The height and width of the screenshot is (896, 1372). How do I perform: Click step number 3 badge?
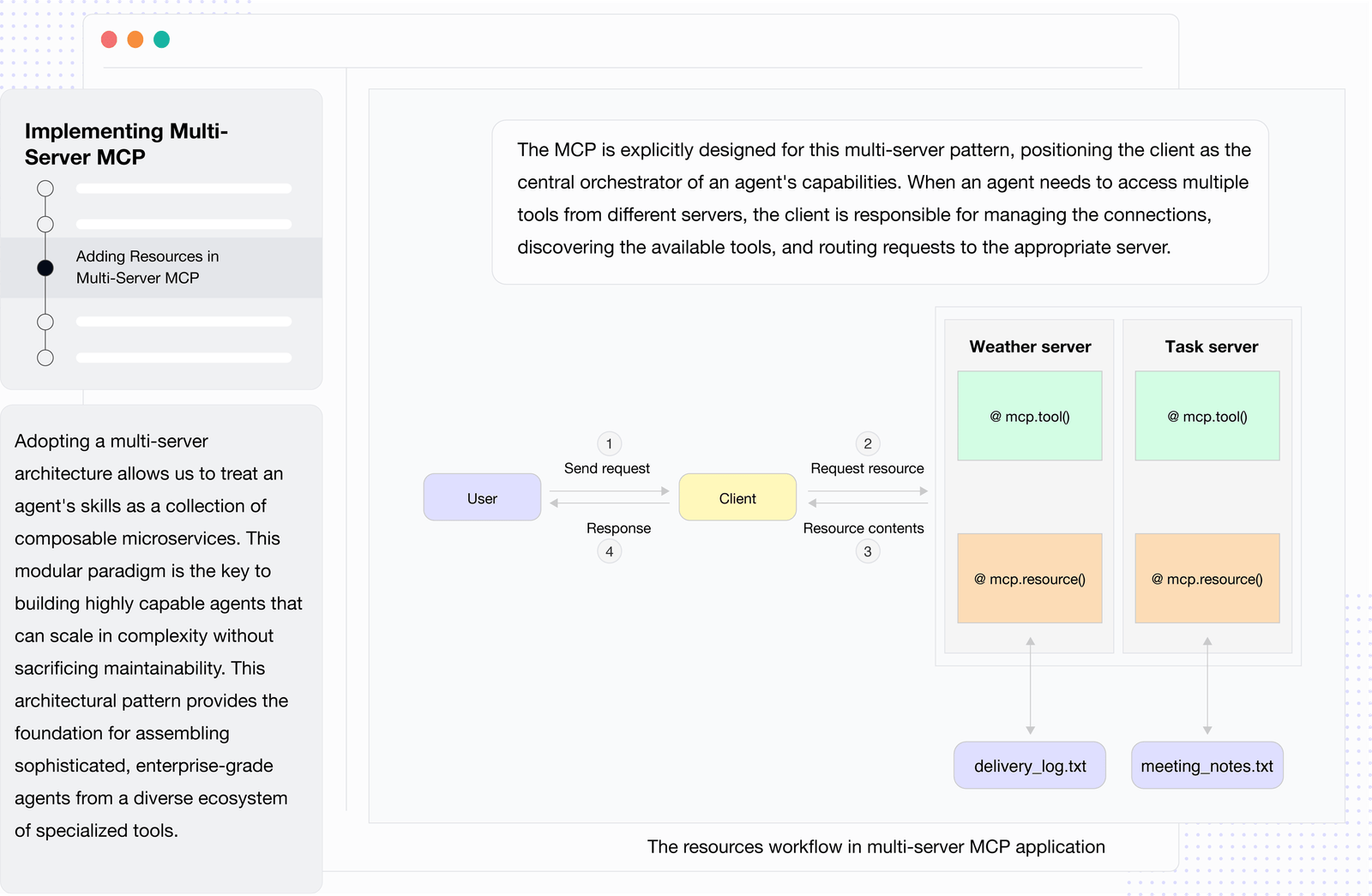point(868,551)
